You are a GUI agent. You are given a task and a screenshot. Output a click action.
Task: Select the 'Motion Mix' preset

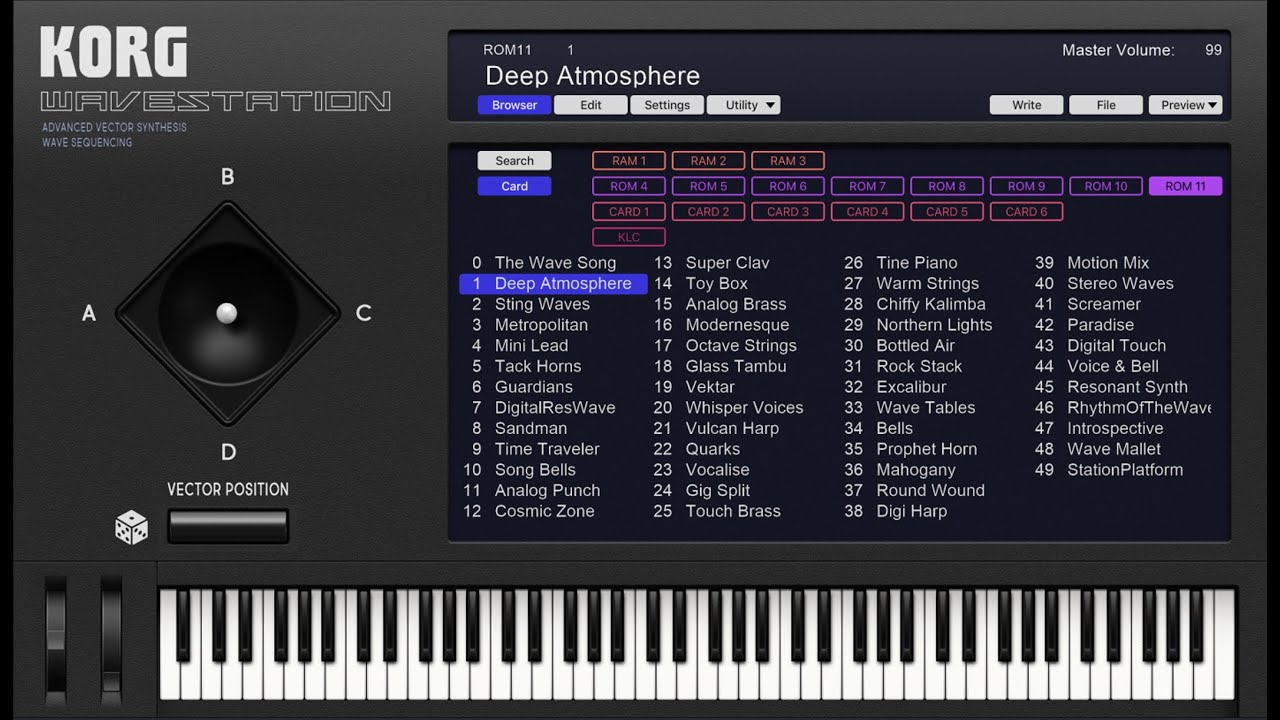coord(1108,263)
